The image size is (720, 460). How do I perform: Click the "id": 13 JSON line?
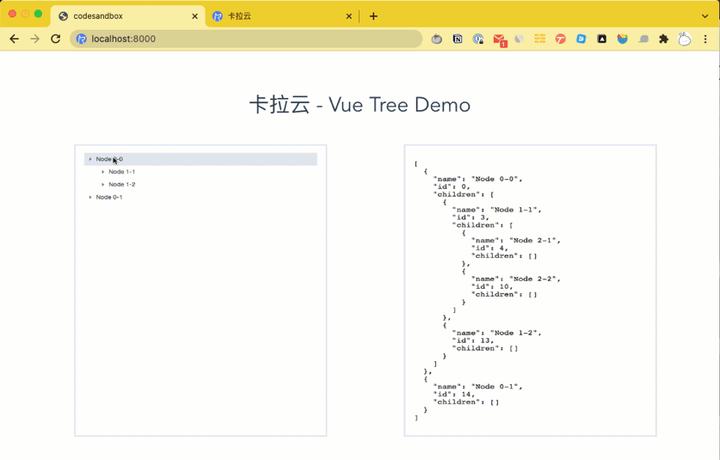click(x=473, y=341)
